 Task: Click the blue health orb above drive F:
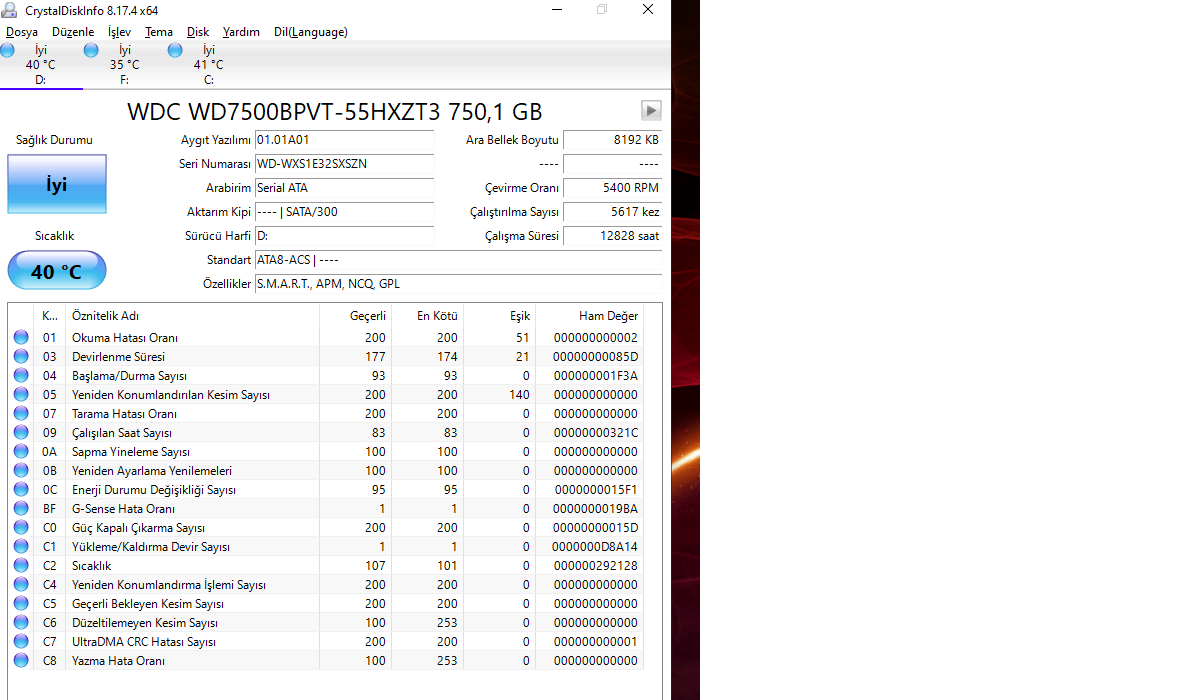click(x=91, y=50)
